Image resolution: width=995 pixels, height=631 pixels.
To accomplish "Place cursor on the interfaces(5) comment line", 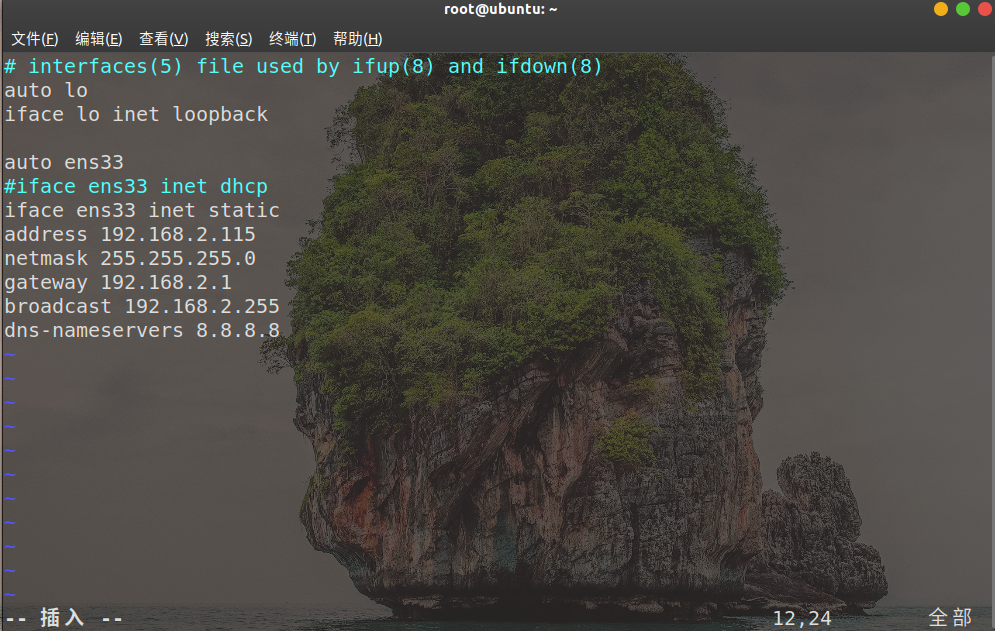I will 303,66.
